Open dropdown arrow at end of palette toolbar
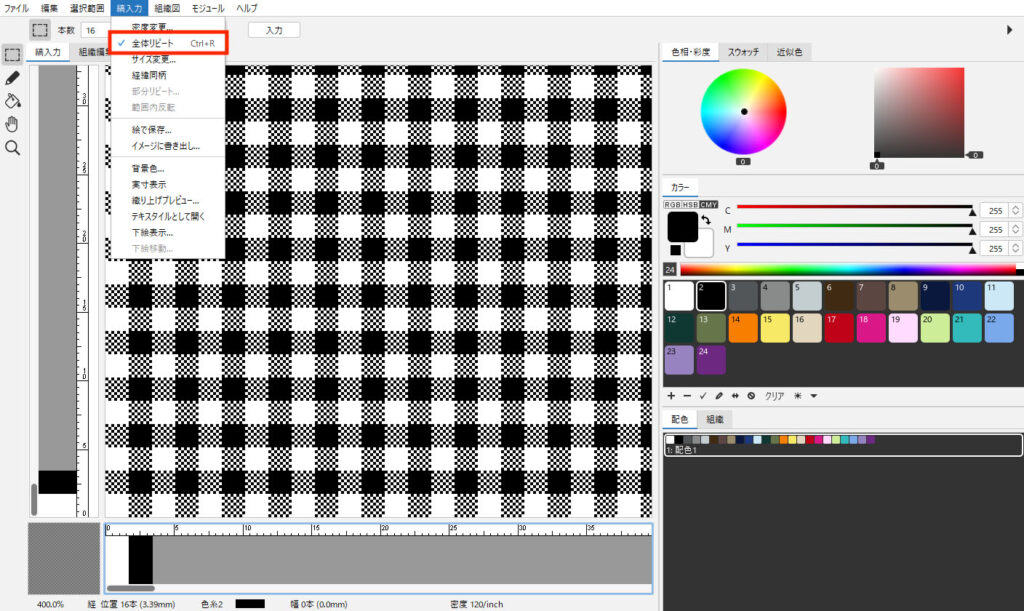1024x611 pixels. click(x=814, y=396)
